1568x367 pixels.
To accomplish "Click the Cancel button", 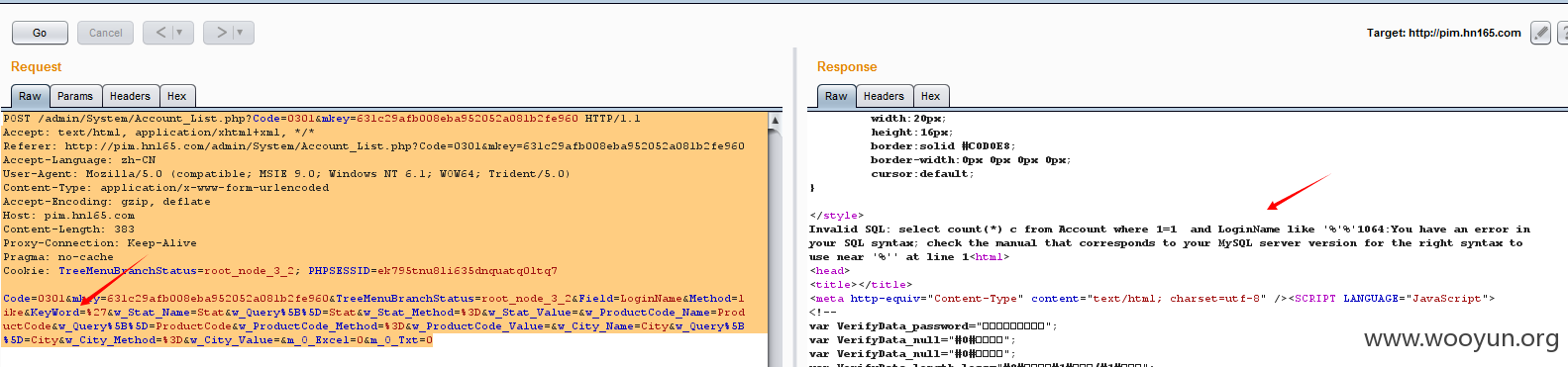I will 106,33.
